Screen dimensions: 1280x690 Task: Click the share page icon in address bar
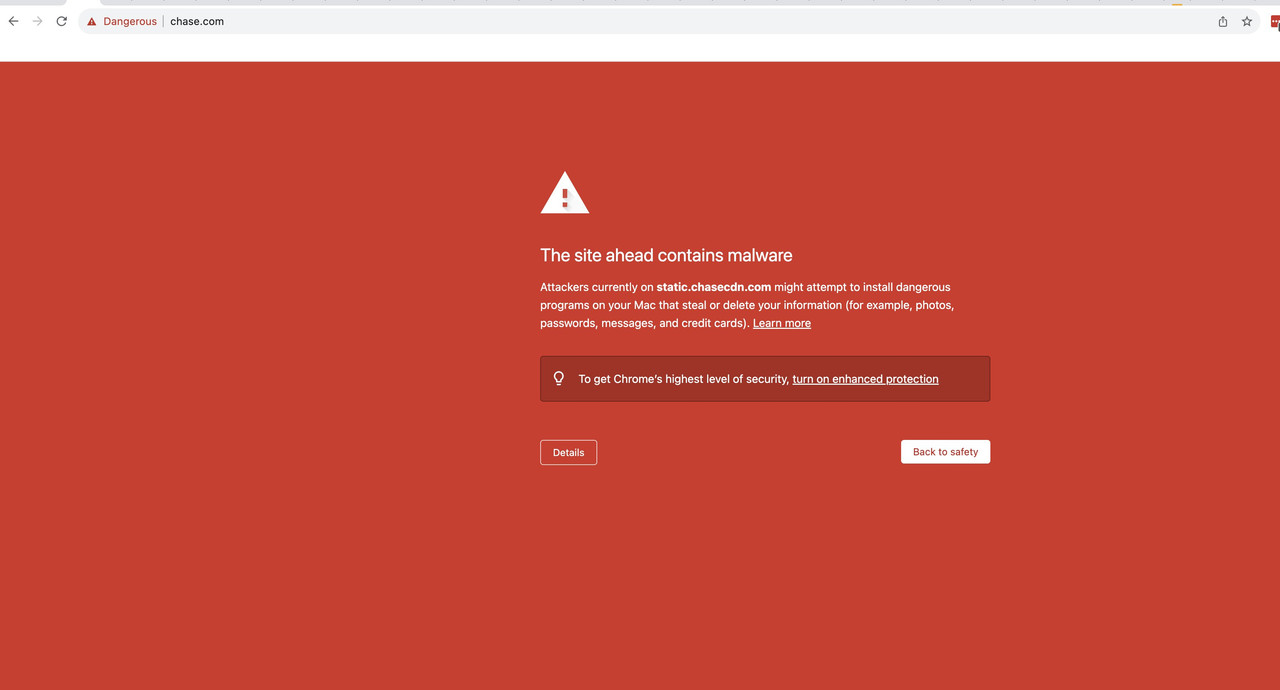[x=1223, y=21]
